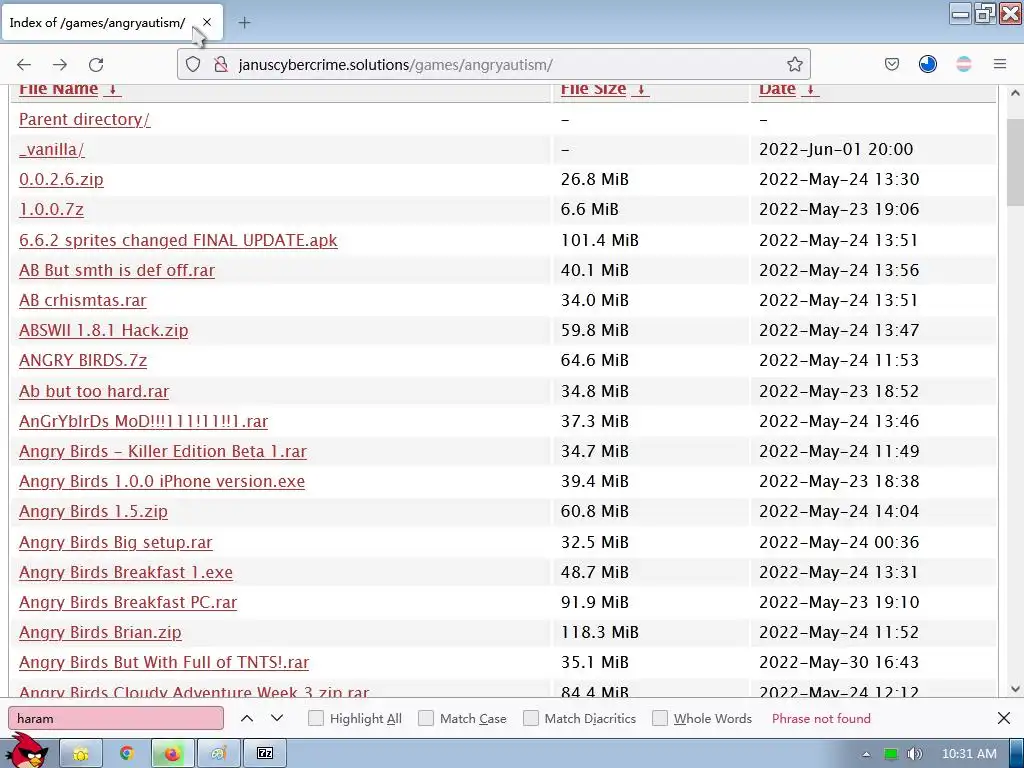
Task: Open the tracking protection shield icon
Action: click(193, 64)
